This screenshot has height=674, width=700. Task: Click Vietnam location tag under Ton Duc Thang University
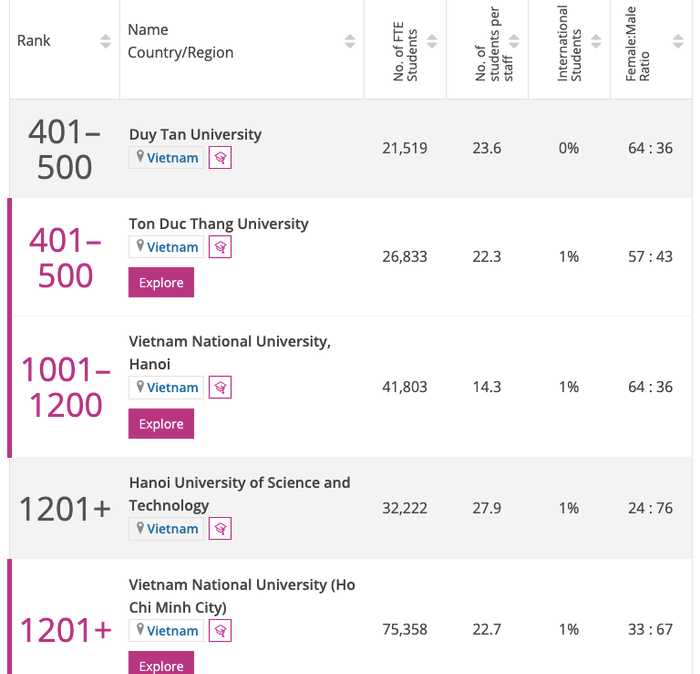click(x=166, y=247)
